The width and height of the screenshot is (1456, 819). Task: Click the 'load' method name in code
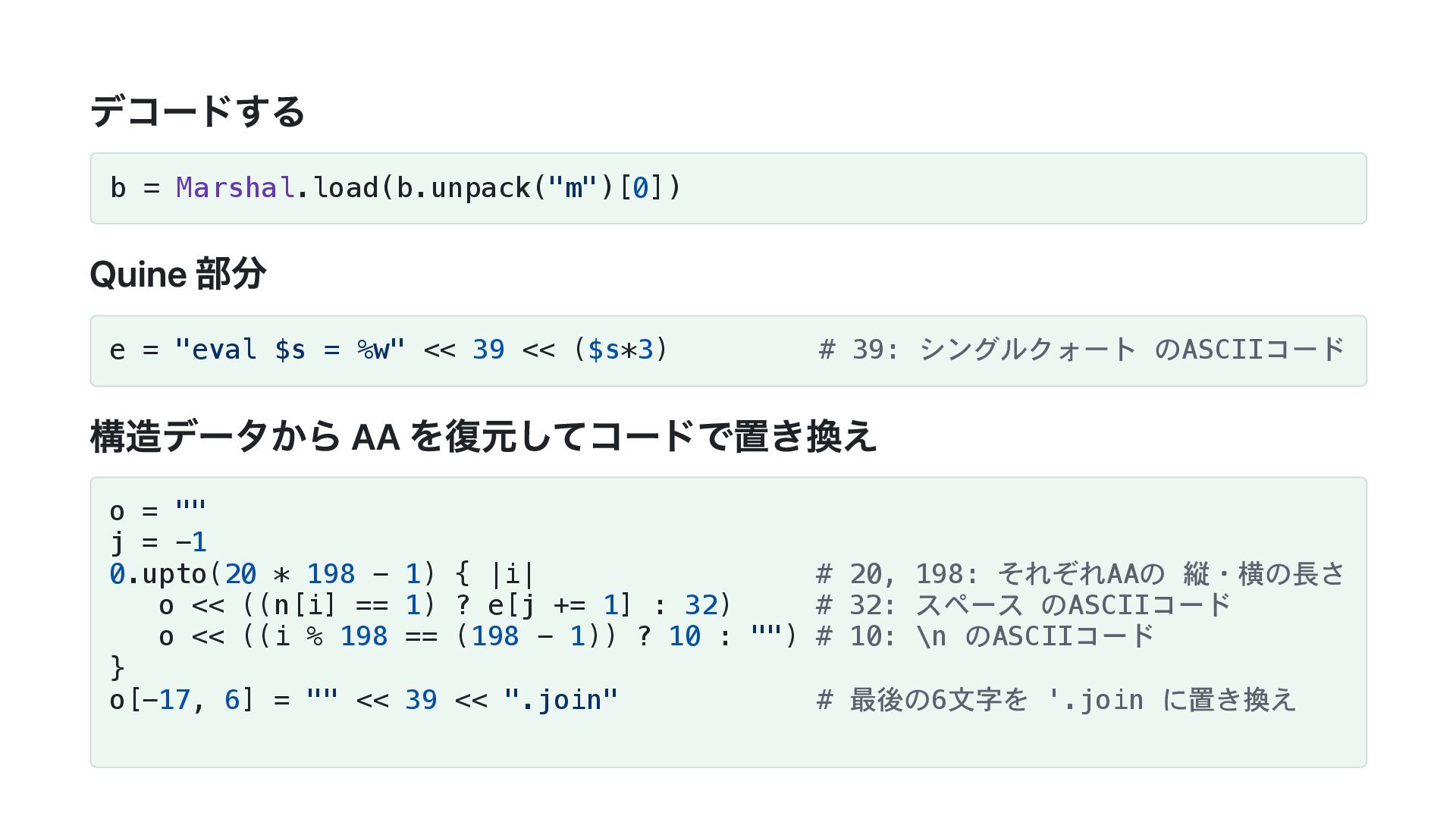[x=345, y=187]
